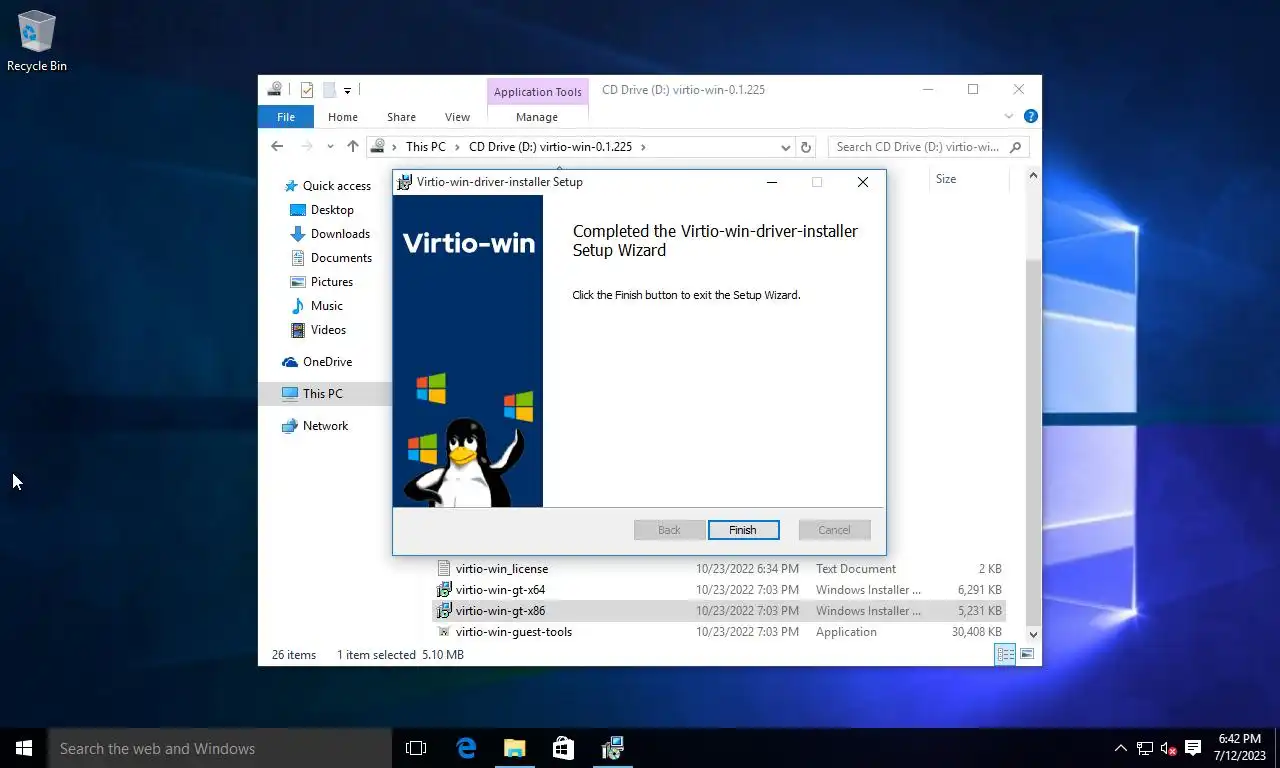Open Pictures in the navigation pane

click(332, 282)
